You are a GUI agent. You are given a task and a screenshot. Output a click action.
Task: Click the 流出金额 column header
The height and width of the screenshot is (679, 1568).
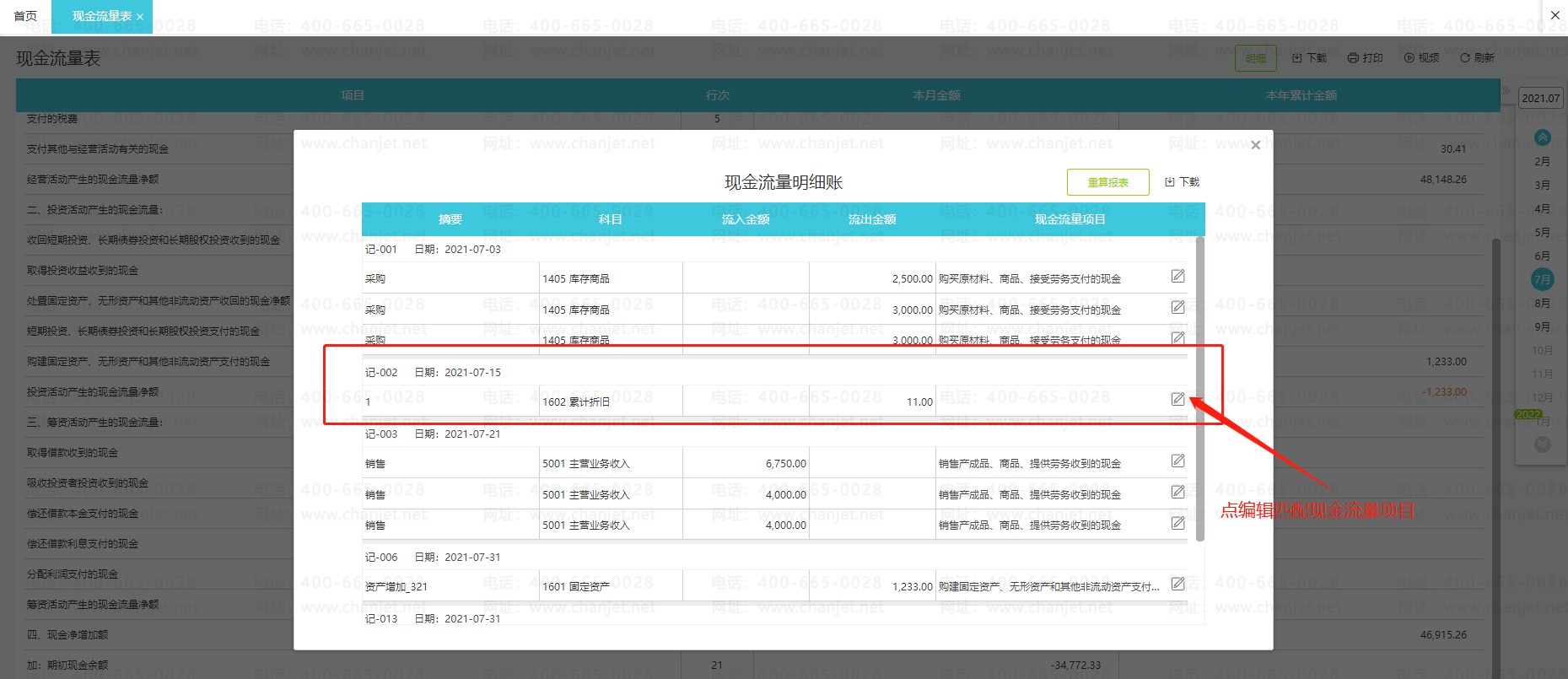[x=872, y=219]
